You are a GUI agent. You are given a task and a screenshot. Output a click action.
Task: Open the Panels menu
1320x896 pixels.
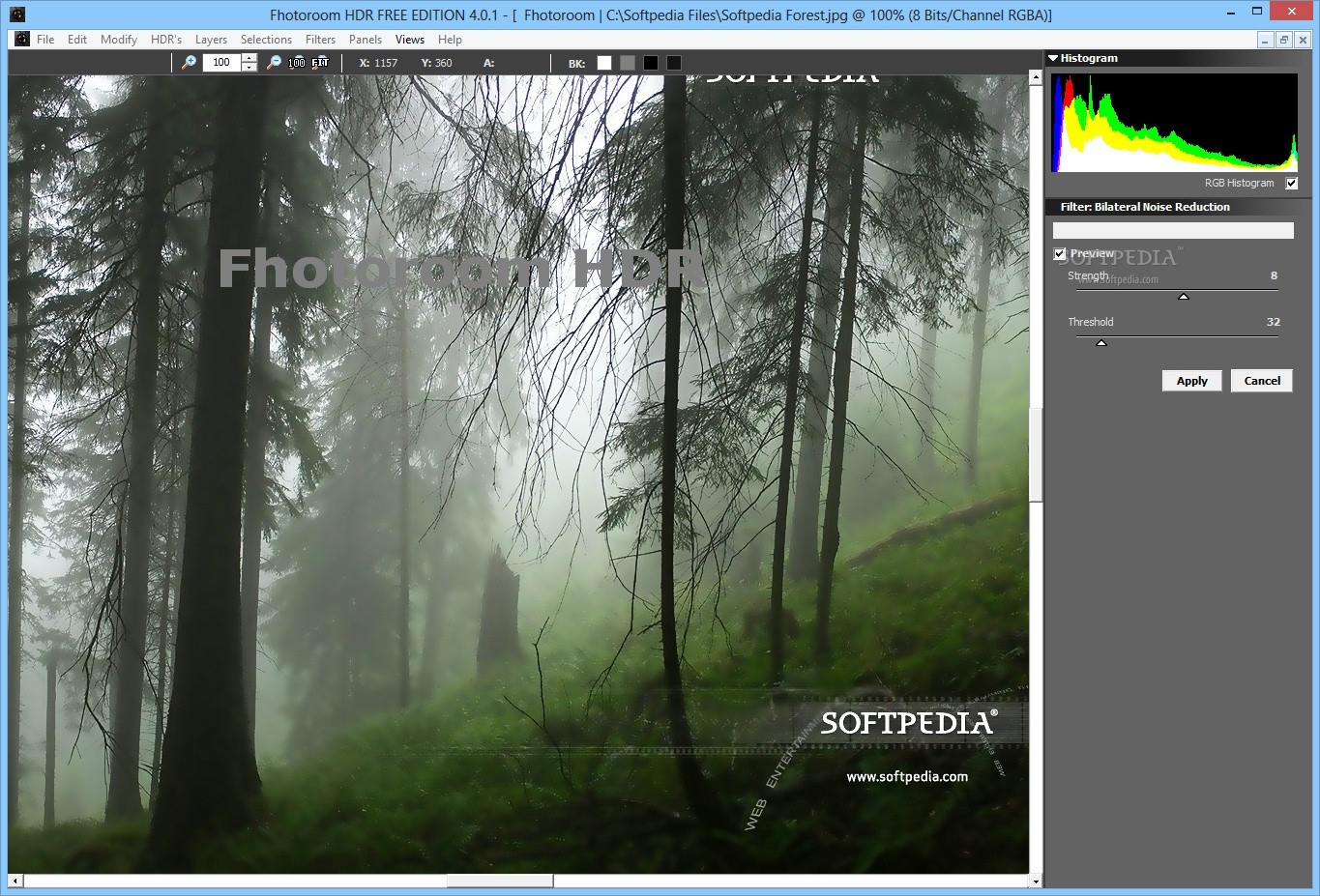[366, 40]
